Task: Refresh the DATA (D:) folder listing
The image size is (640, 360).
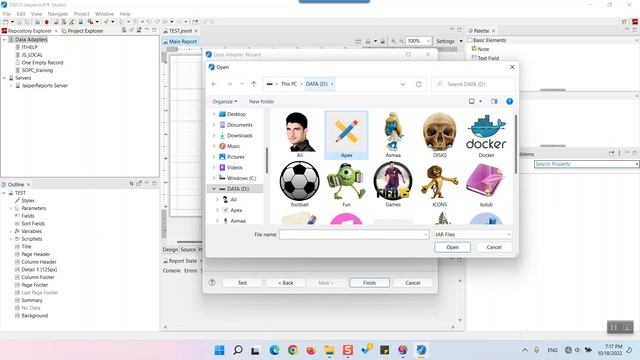Action: point(418,84)
